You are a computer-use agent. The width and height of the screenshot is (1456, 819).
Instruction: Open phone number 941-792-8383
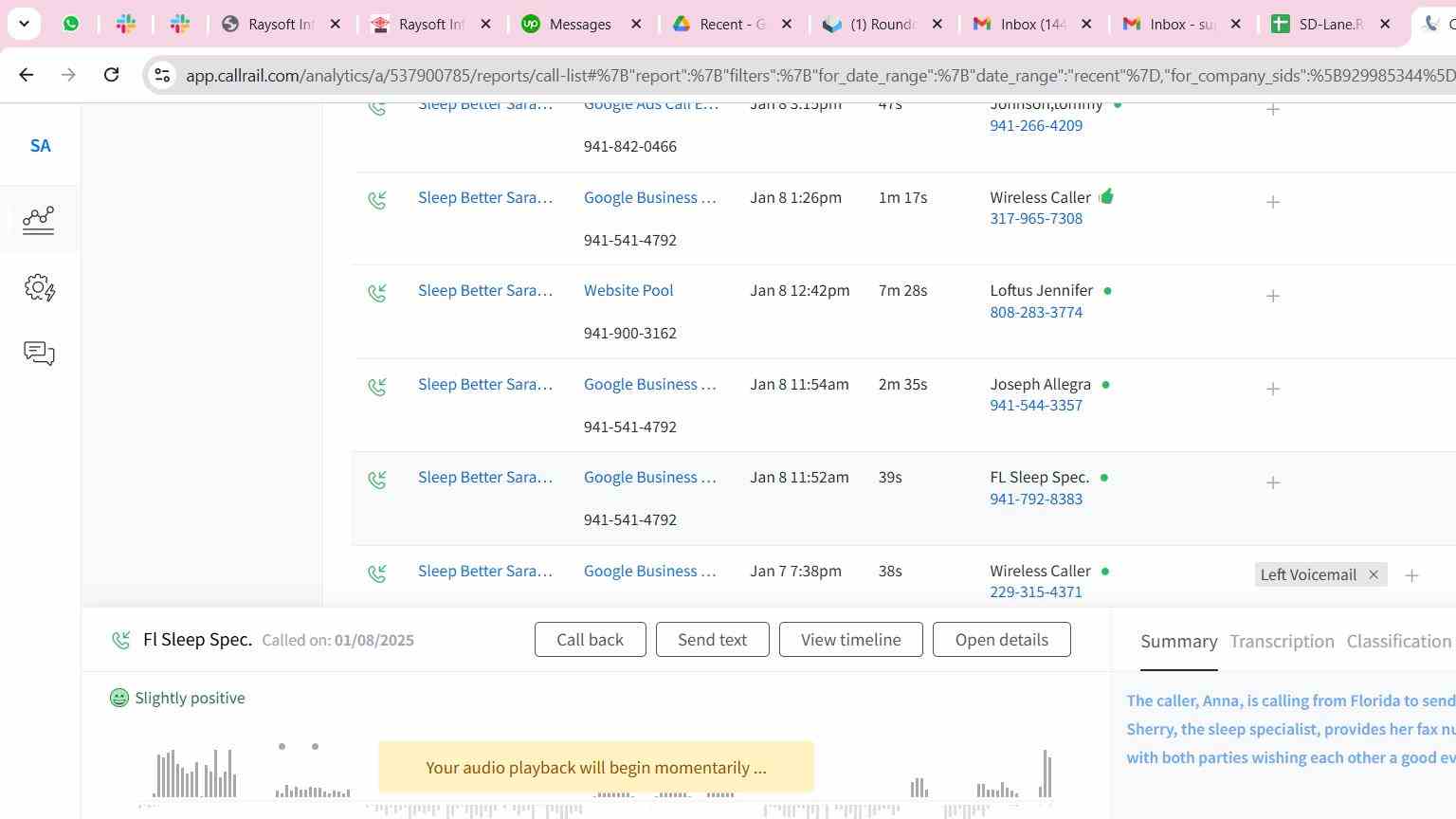1036,499
